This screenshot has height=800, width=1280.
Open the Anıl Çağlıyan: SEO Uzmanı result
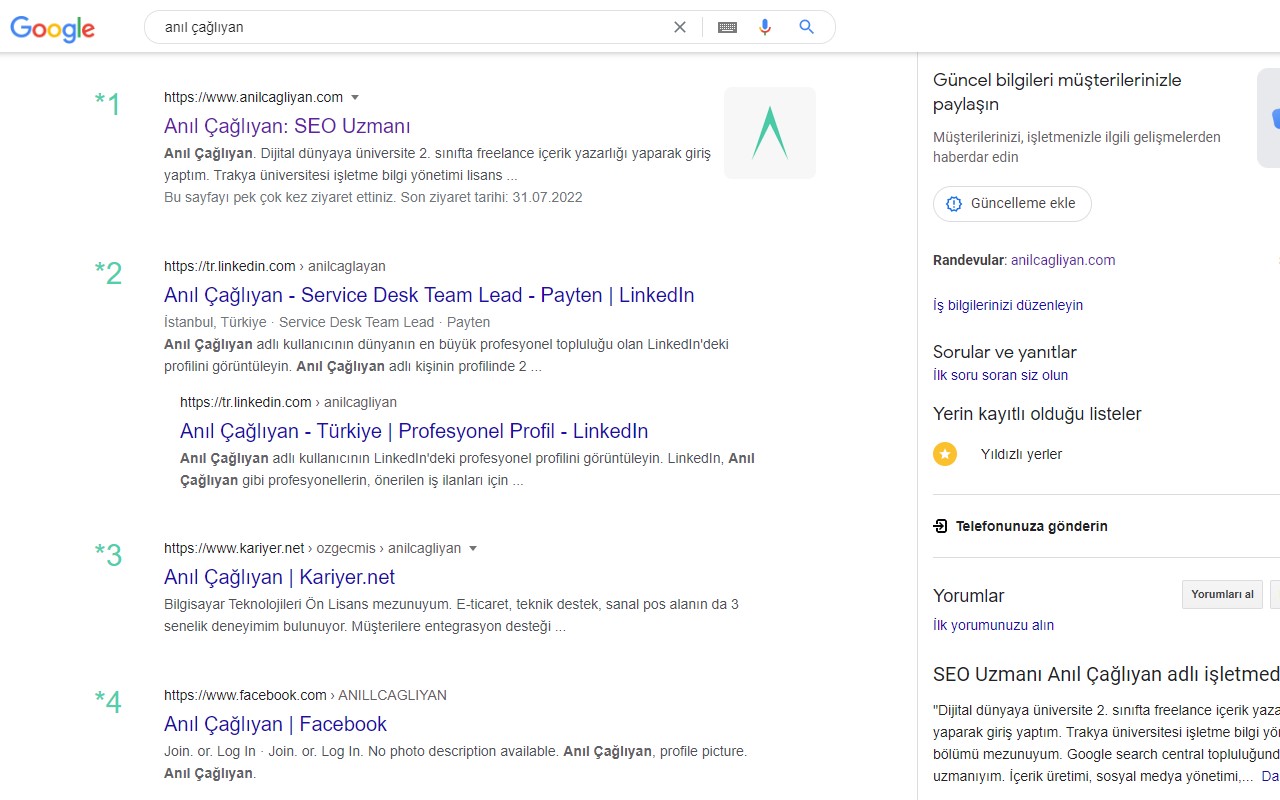(x=286, y=126)
